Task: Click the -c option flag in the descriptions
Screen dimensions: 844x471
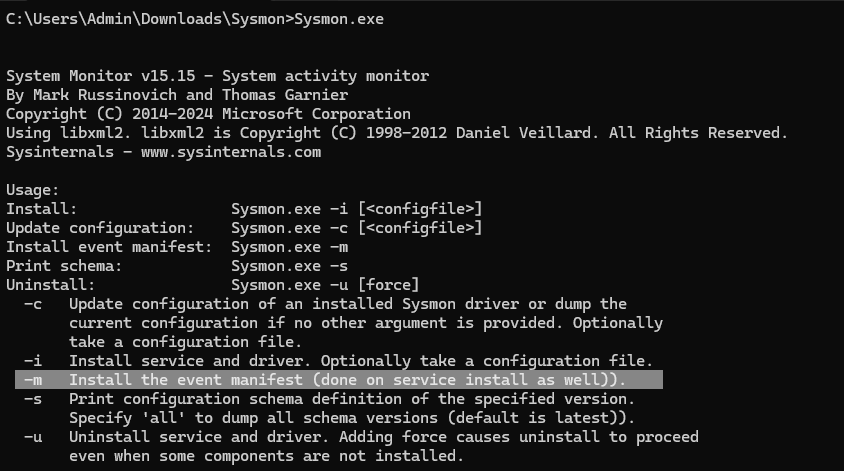Action: point(33,304)
